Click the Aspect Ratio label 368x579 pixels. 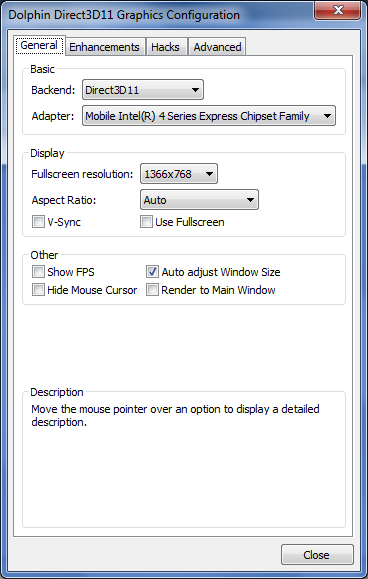[x=63, y=200]
